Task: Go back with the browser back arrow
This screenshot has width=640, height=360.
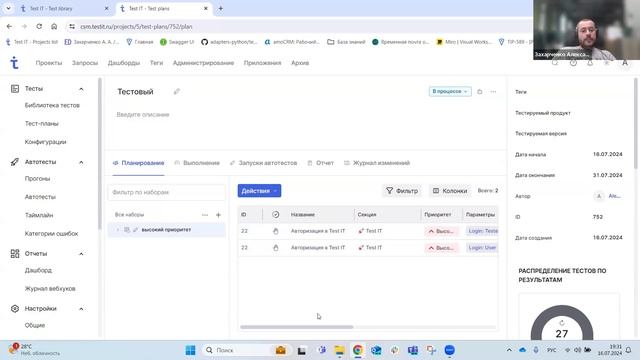Action: click(9, 26)
